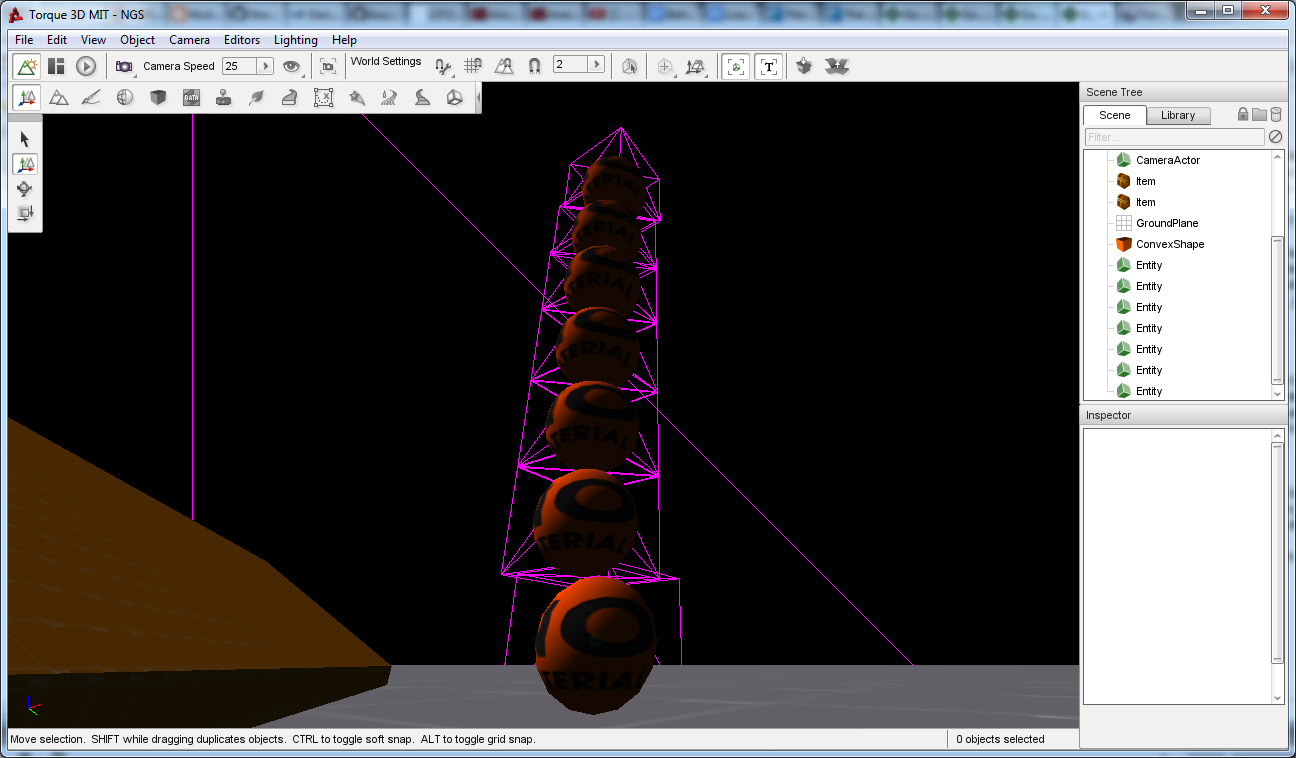Choose the Scale selection tool

25,212
